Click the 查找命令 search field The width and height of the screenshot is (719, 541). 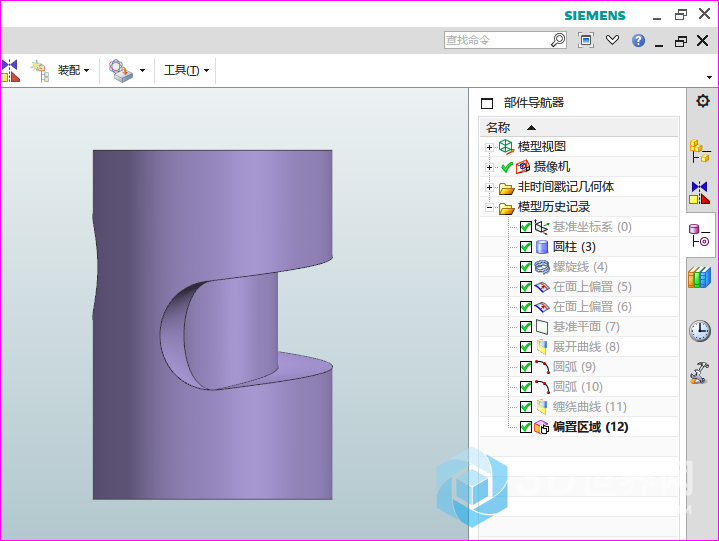click(497, 40)
